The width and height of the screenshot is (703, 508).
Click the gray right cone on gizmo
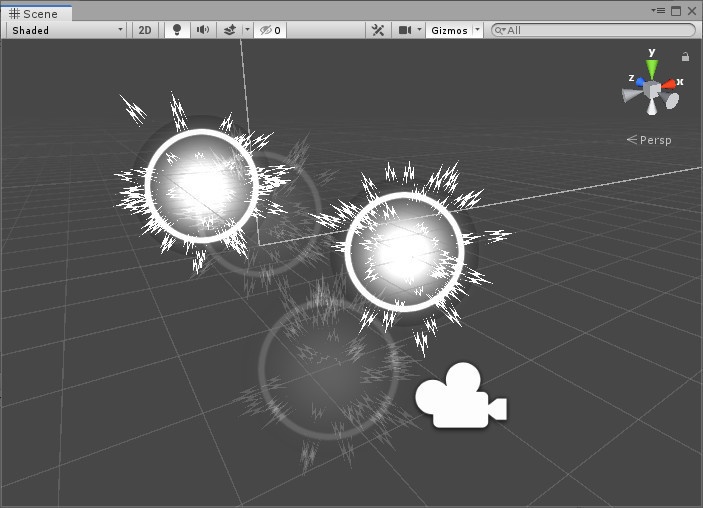(x=670, y=100)
